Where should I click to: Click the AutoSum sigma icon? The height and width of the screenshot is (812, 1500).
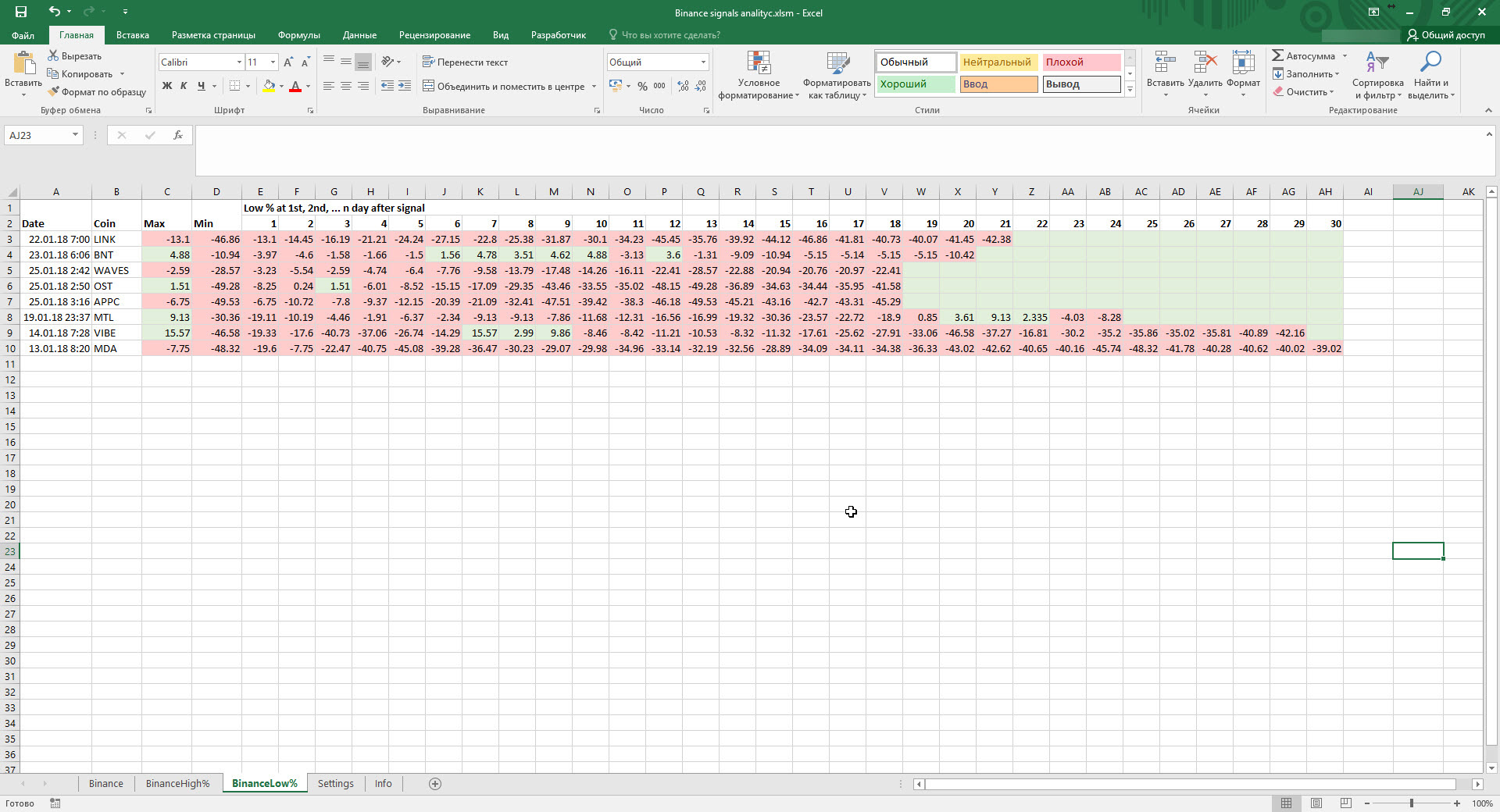click(x=1277, y=55)
